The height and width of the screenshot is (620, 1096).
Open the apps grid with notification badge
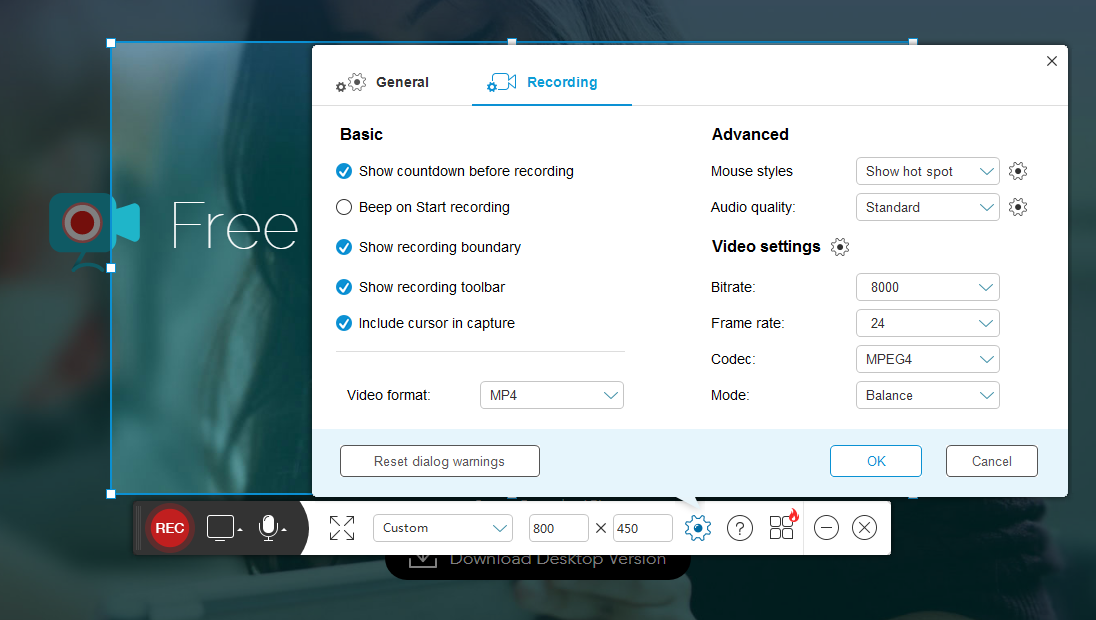pyautogui.click(x=781, y=528)
